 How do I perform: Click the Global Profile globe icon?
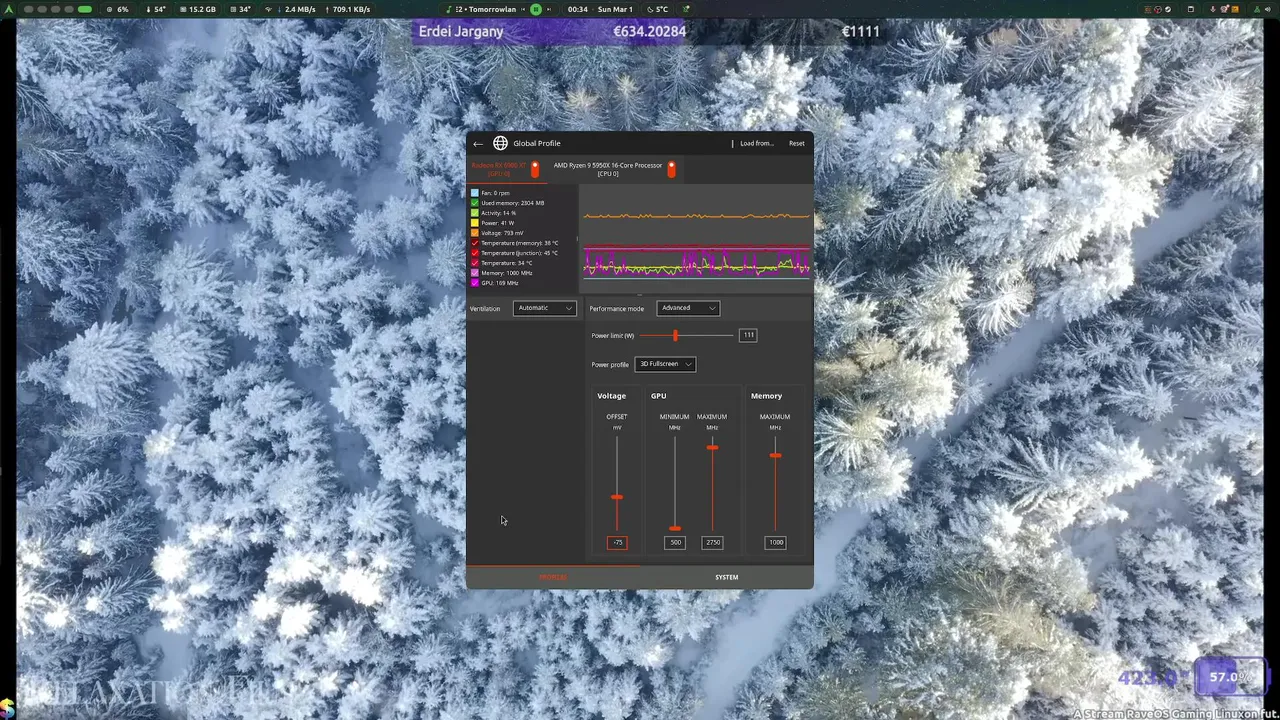(500, 143)
